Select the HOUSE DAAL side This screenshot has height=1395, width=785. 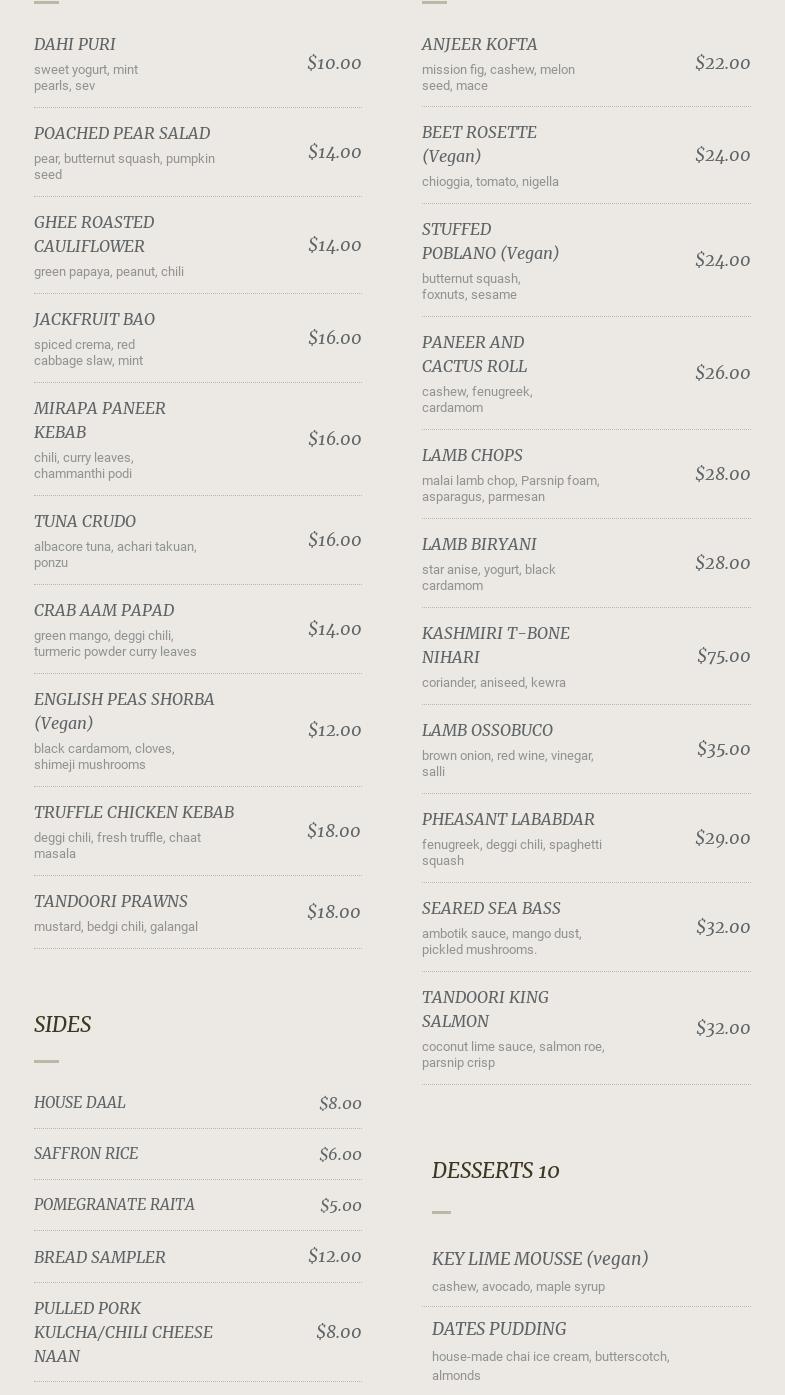pos(80,1102)
